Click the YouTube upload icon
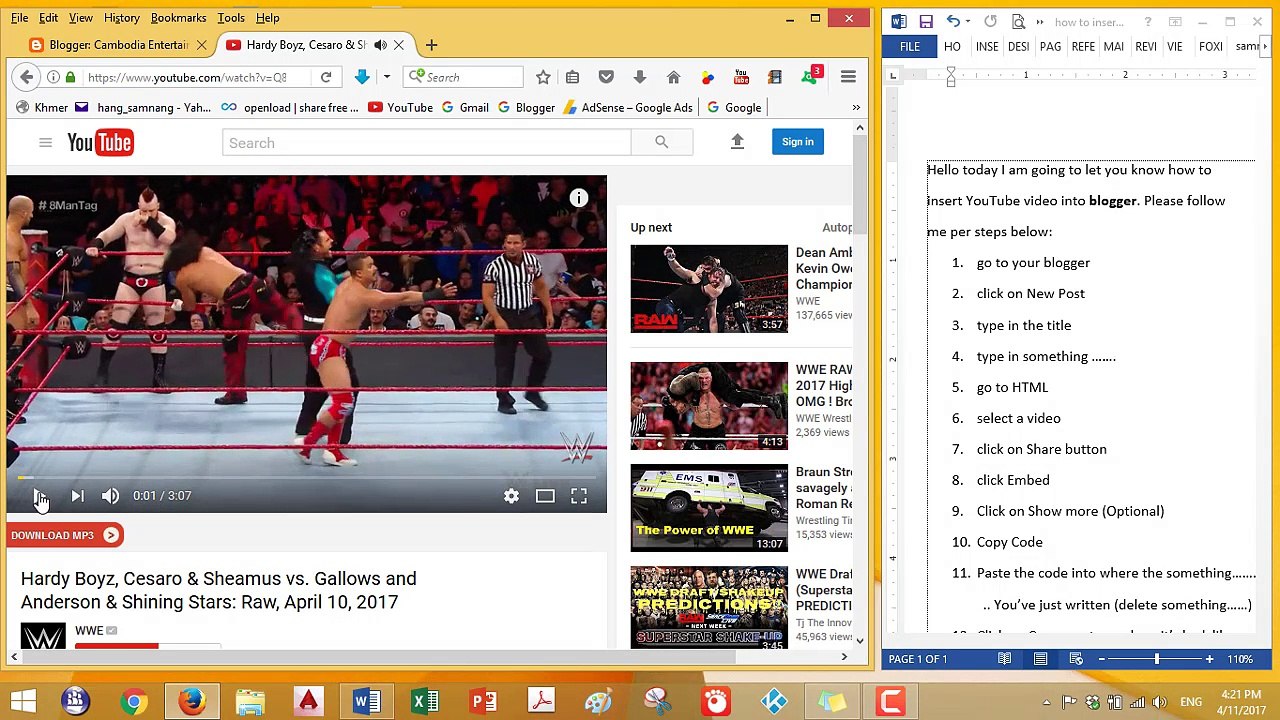 click(737, 142)
